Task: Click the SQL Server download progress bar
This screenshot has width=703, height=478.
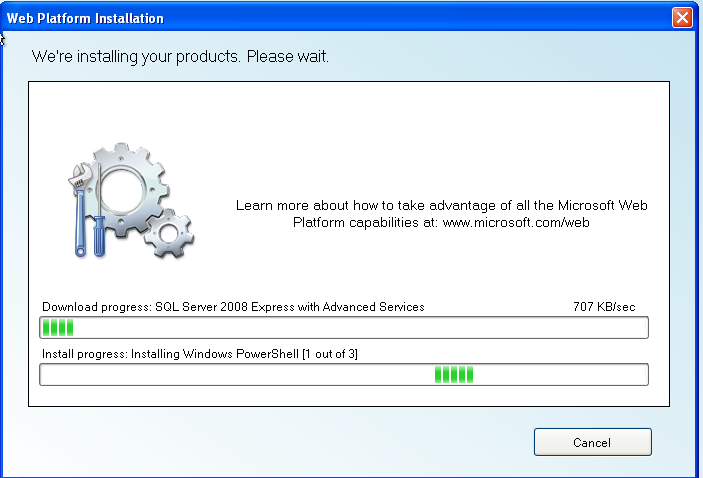Action: coord(344,327)
